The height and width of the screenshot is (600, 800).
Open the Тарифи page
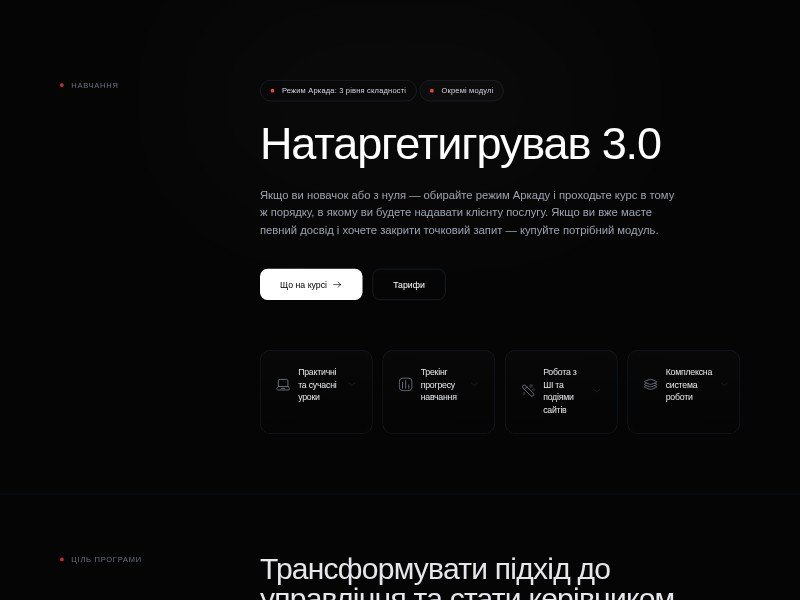pos(408,284)
